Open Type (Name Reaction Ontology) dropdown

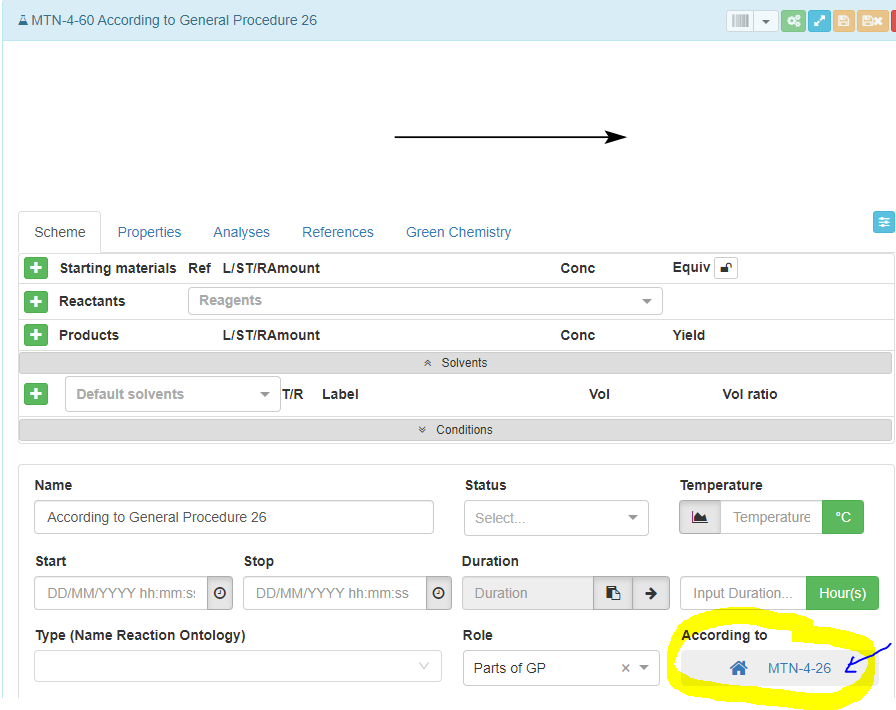(238, 666)
